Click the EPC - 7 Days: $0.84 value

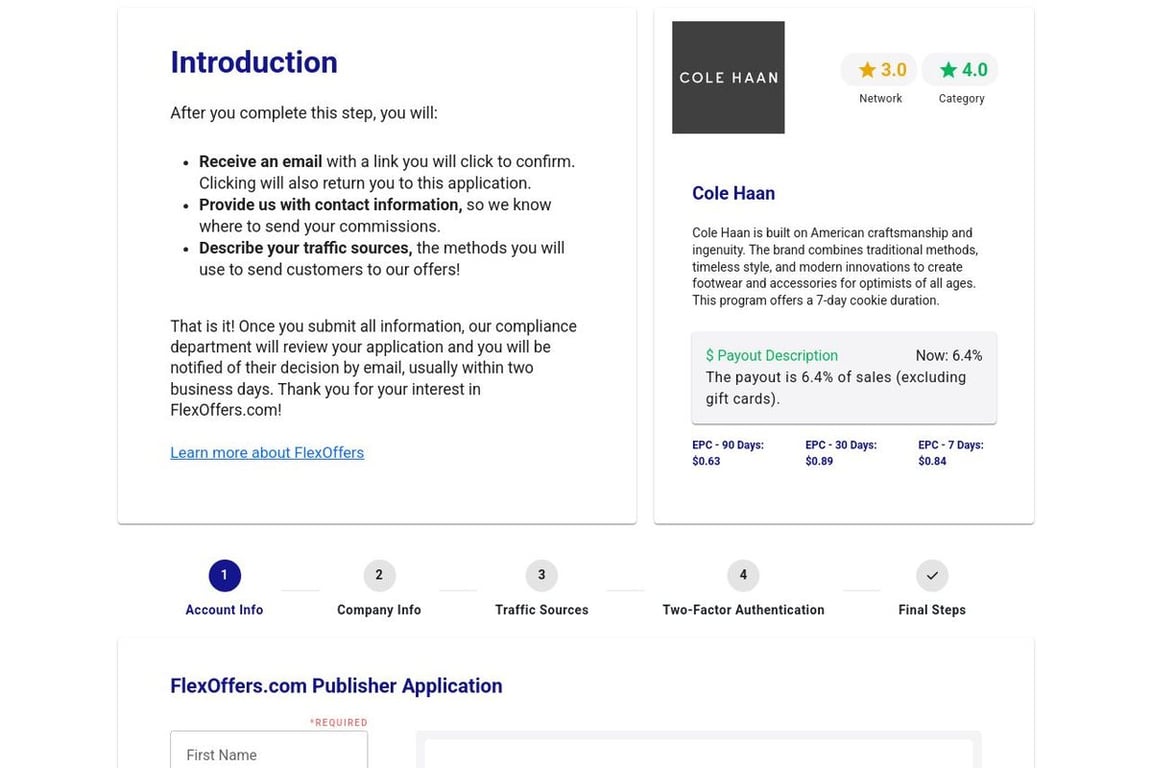[951, 453]
